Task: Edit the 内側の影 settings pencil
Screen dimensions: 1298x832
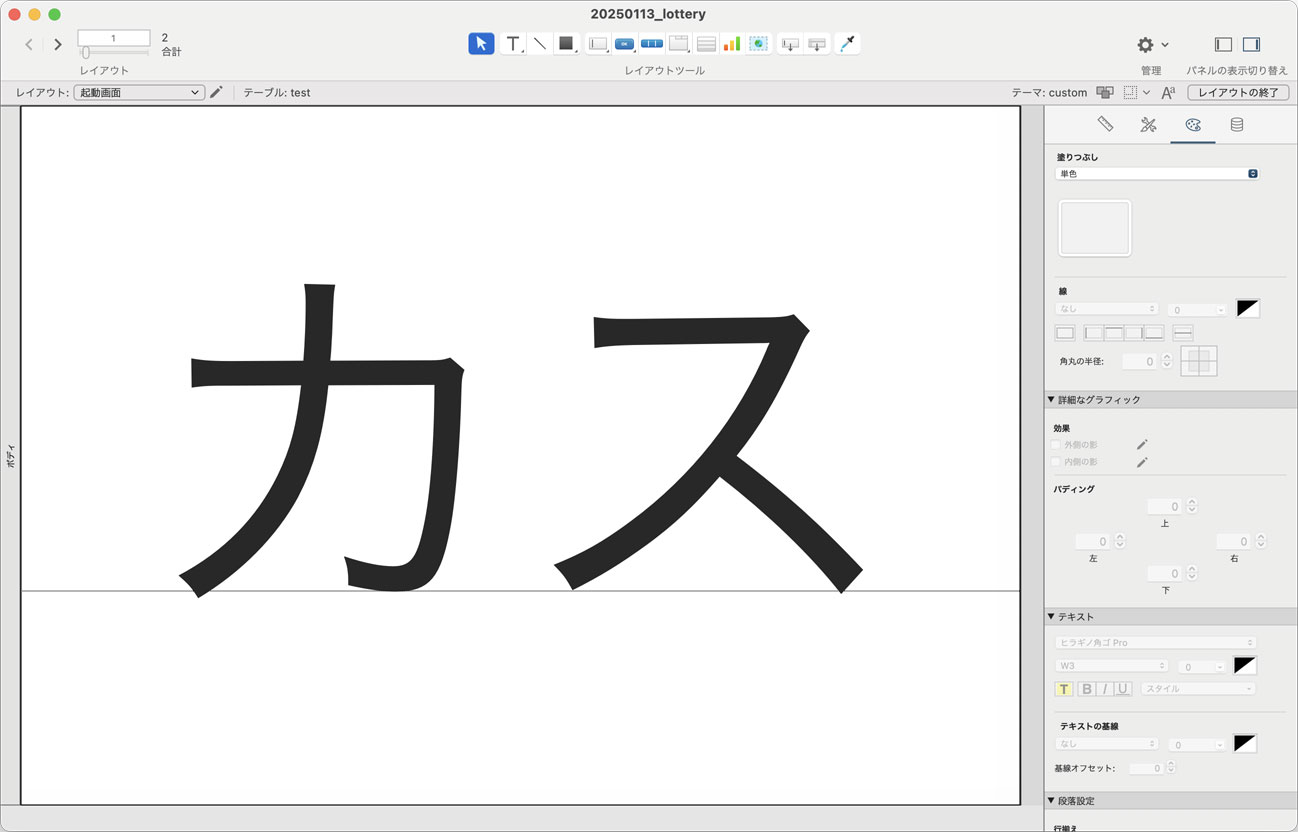Action: [x=1142, y=462]
